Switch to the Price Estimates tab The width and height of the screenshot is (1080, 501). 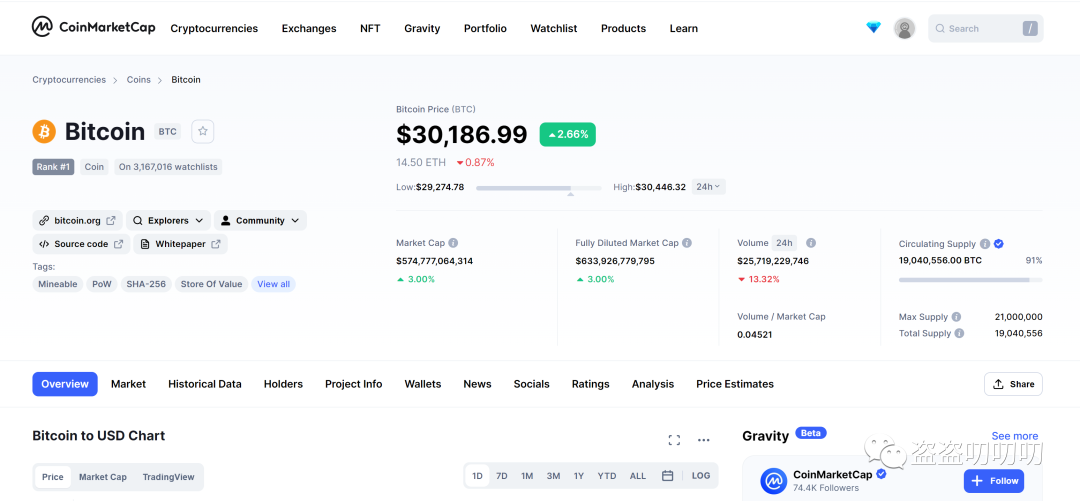coord(735,384)
